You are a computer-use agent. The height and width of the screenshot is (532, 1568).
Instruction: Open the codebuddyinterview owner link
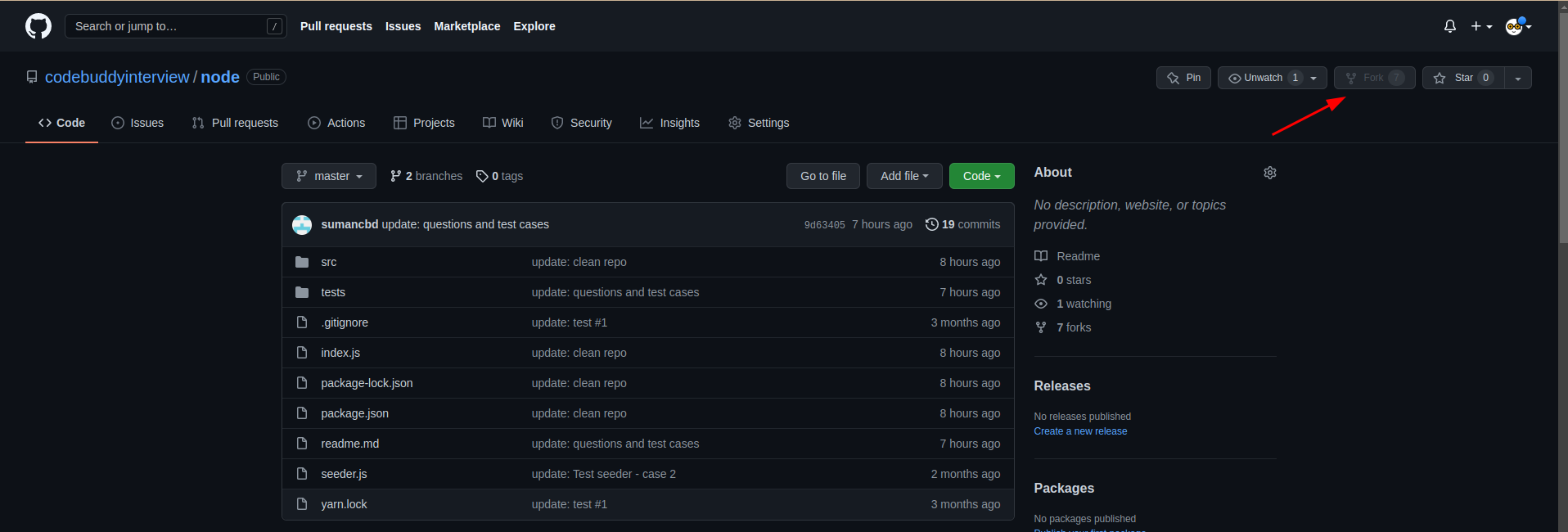[117, 77]
